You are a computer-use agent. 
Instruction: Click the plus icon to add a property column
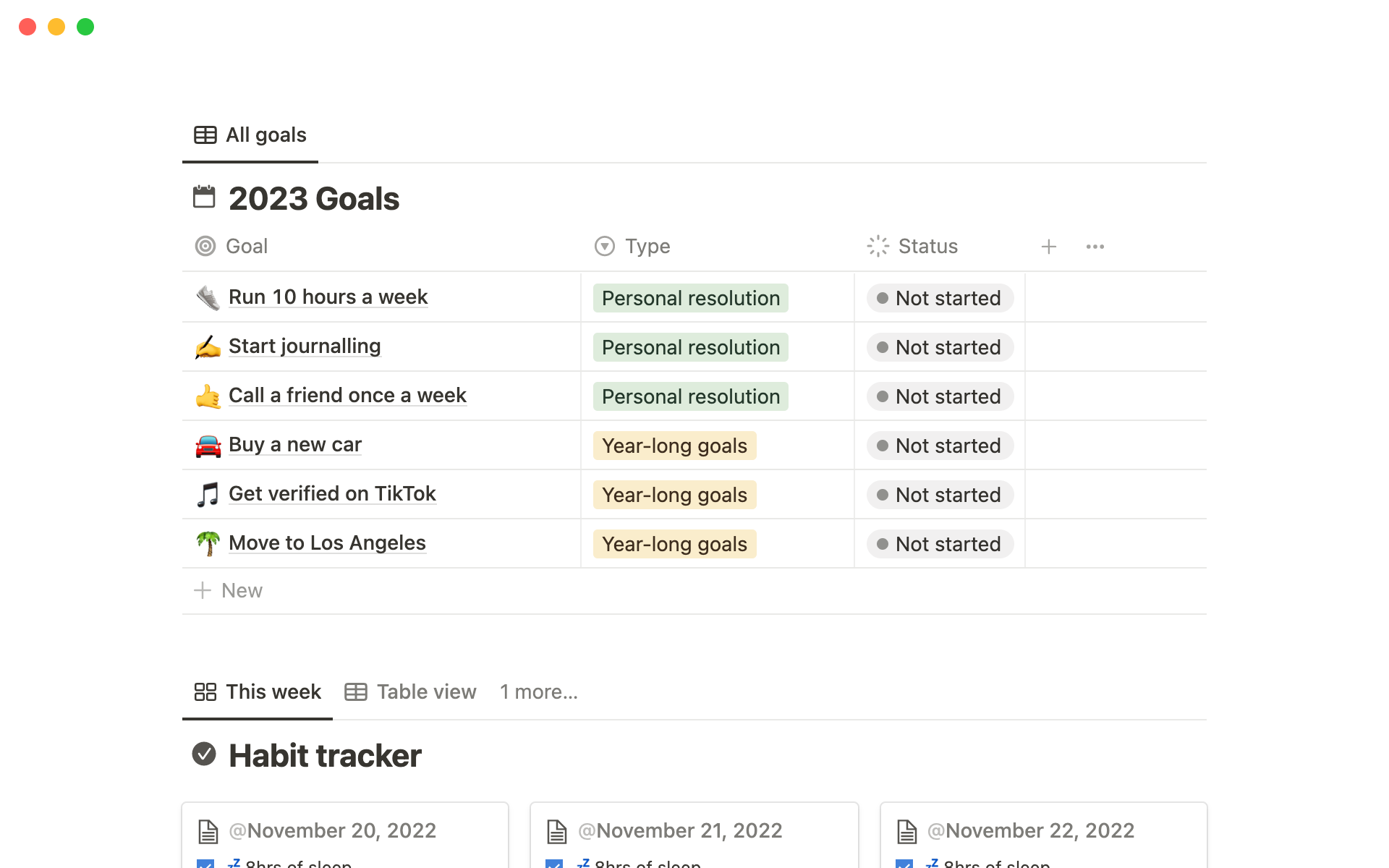(x=1049, y=247)
